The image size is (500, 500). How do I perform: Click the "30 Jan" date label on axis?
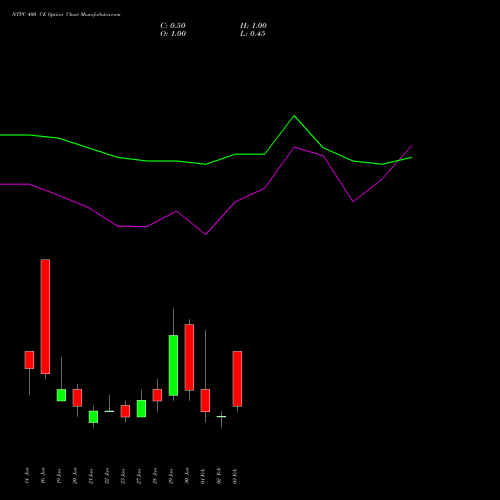187,476
